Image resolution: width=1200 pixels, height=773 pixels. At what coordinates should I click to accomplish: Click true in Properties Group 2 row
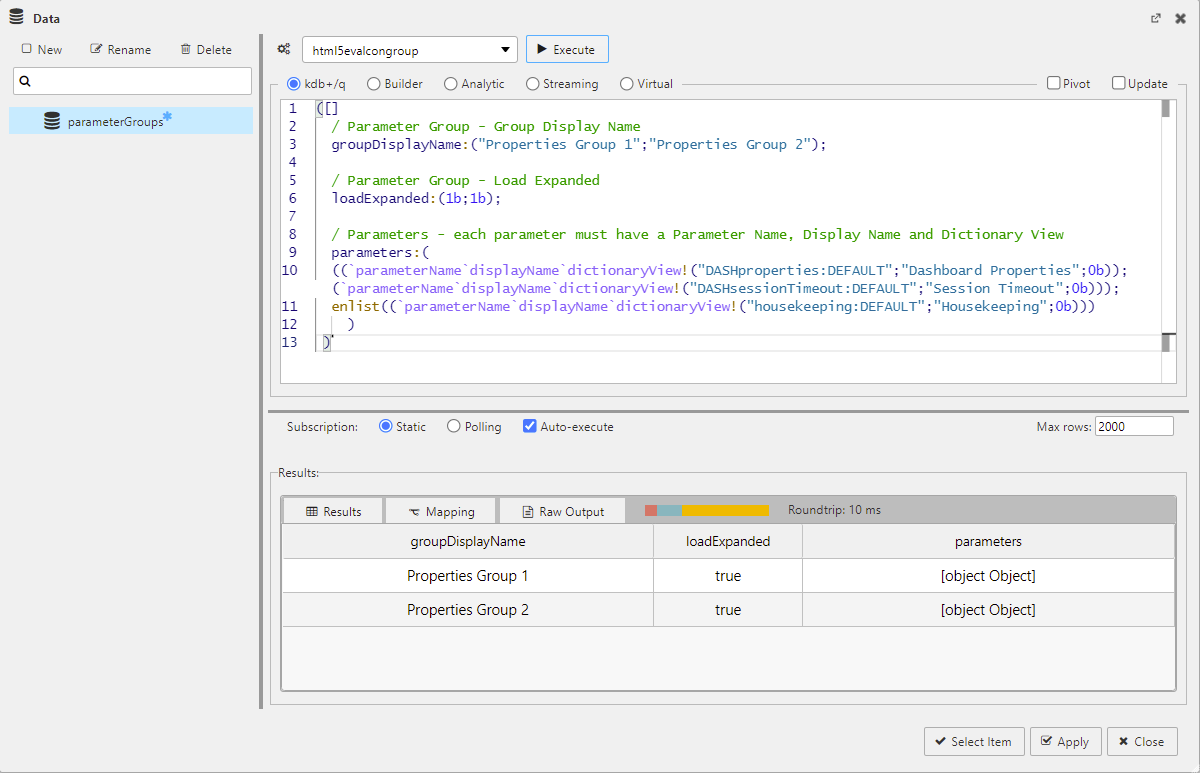tap(728, 610)
